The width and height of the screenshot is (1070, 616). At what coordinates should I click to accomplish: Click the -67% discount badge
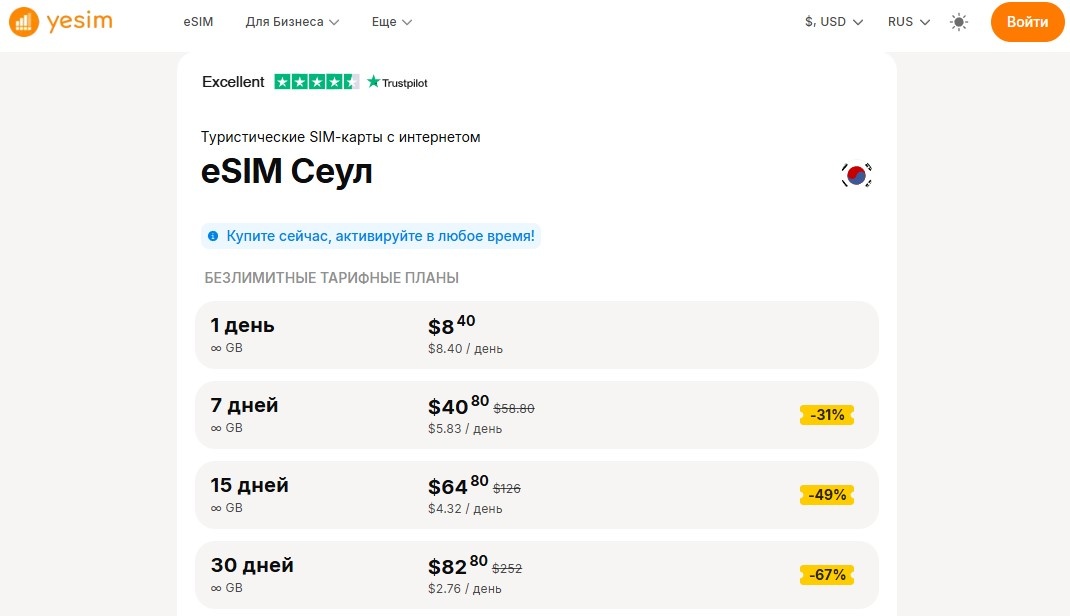tap(827, 575)
